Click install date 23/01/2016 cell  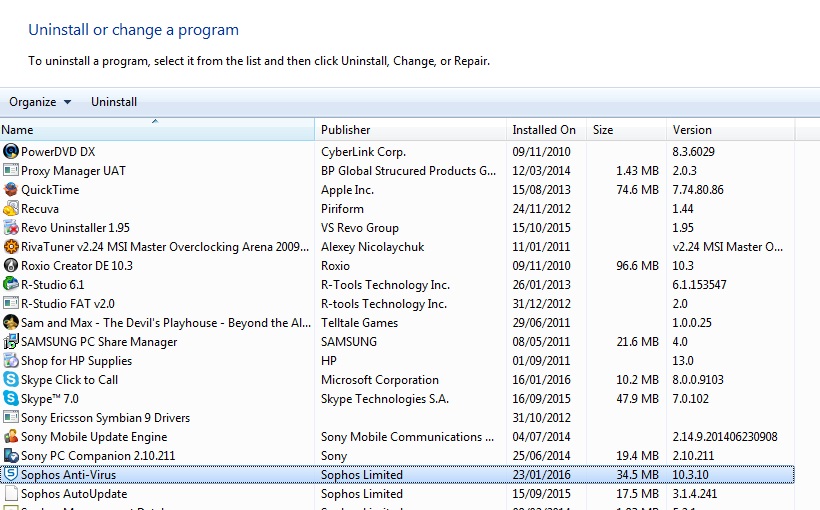pyautogui.click(x=541, y=475)
